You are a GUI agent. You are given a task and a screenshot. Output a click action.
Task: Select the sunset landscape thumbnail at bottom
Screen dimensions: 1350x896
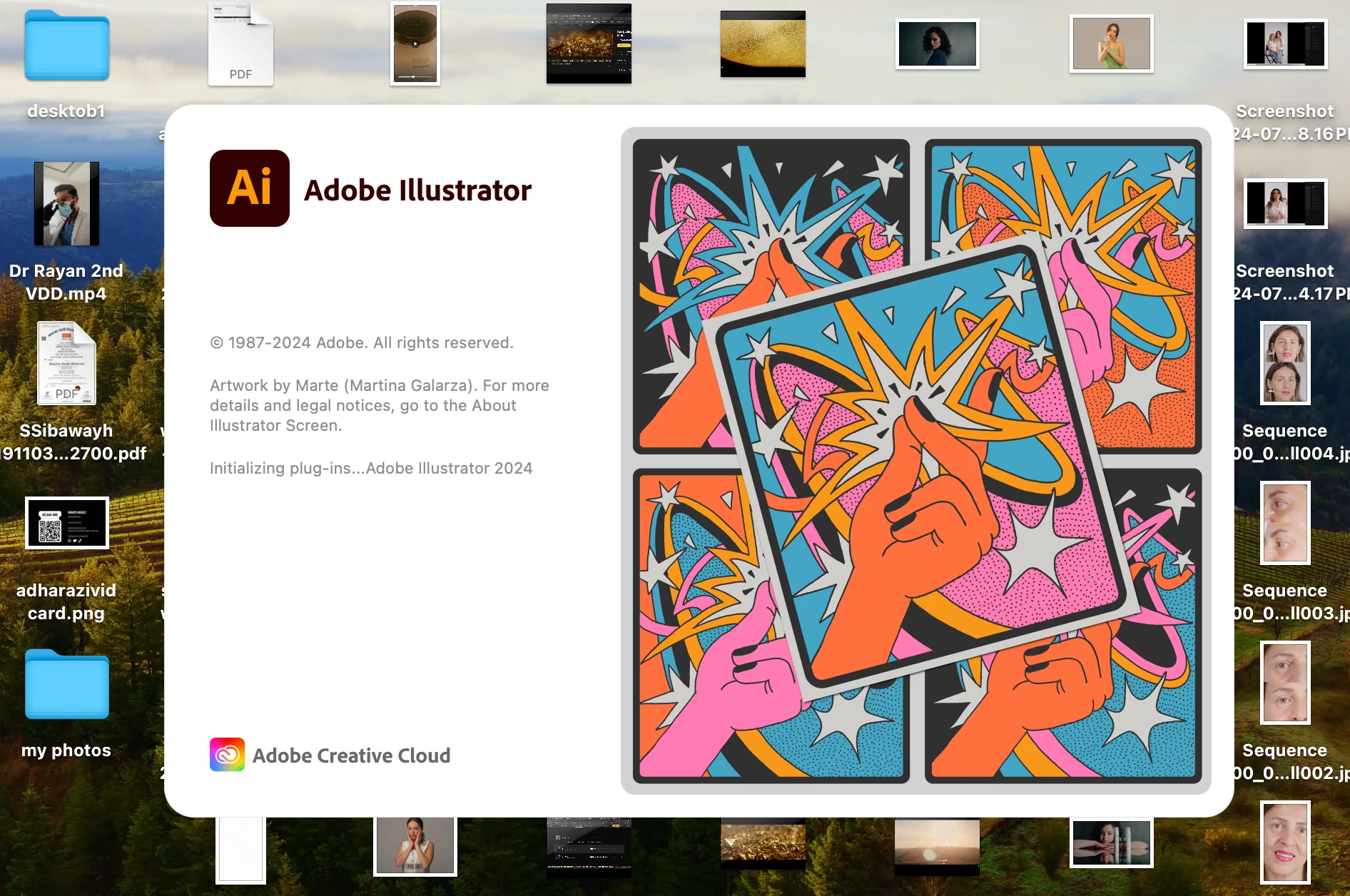[x=937, y=846]
